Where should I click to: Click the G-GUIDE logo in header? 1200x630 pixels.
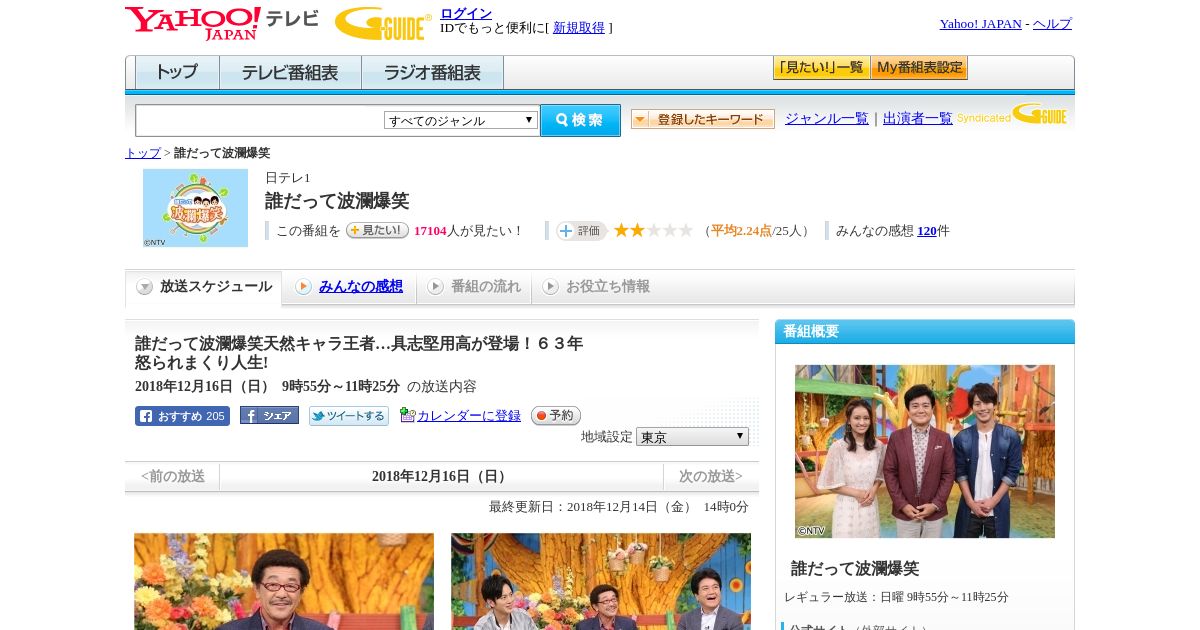383,24
